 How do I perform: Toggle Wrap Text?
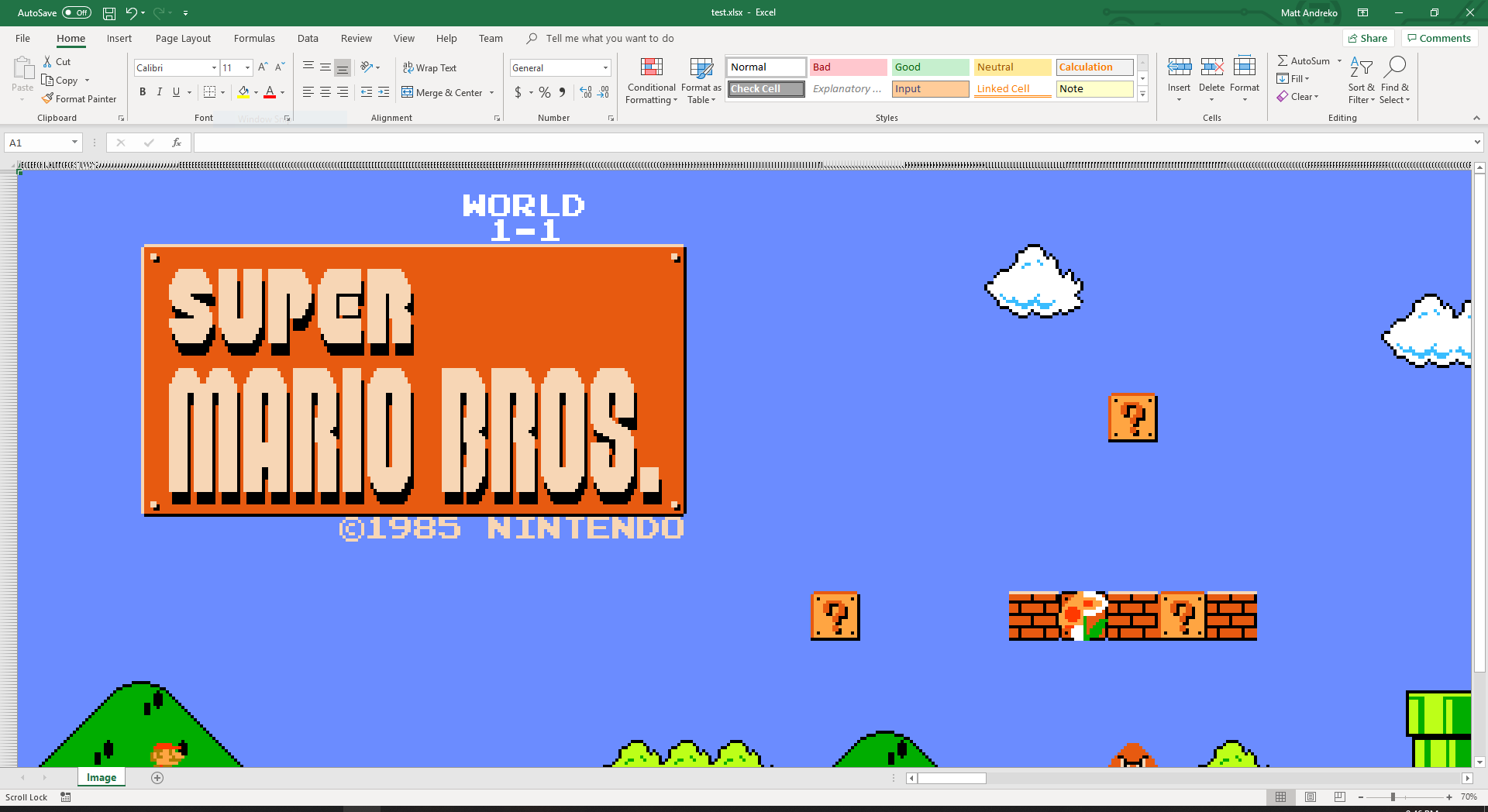[429, 67]
